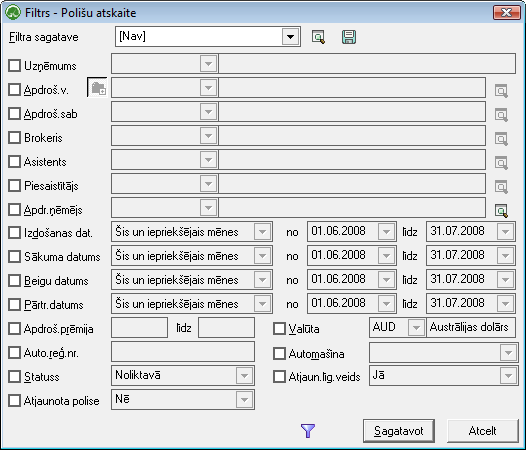This screenshot has width=526, height=450.
Task: Click the search icon in the Brokeris row
Action: (x=501, y=139)
